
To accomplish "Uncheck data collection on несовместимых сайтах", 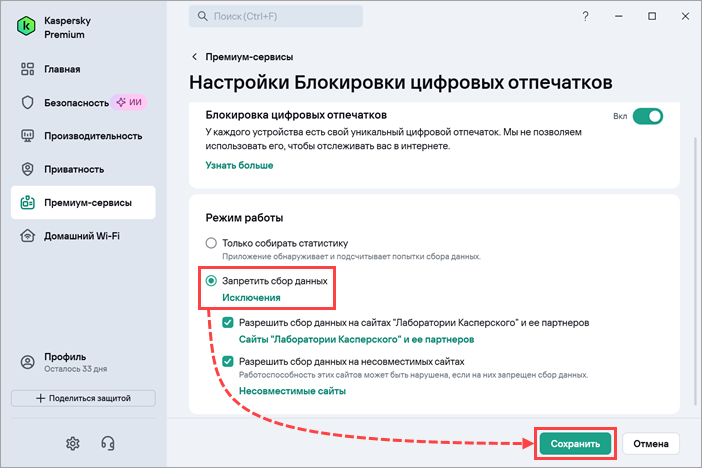I will coord(228,361).
